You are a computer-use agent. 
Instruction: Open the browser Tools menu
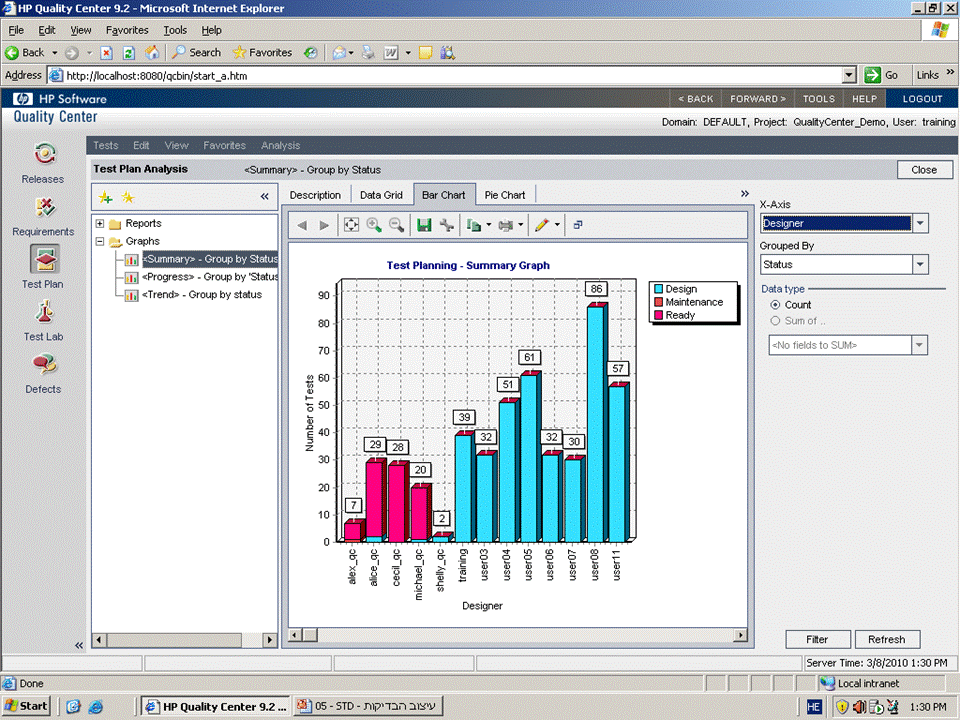174,30
